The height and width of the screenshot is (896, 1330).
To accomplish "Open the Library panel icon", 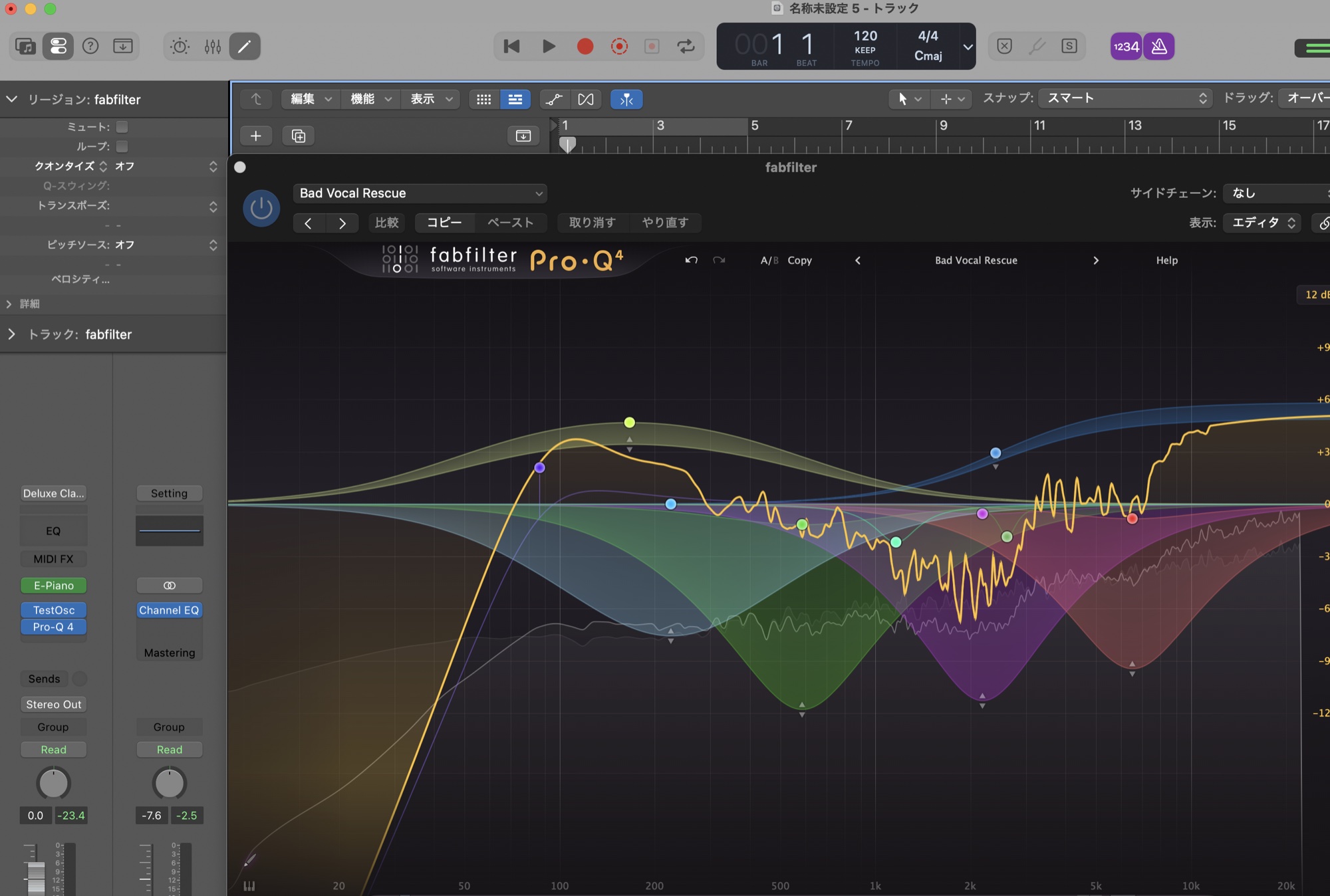I will pyautogui.click(x=25, y=47).
